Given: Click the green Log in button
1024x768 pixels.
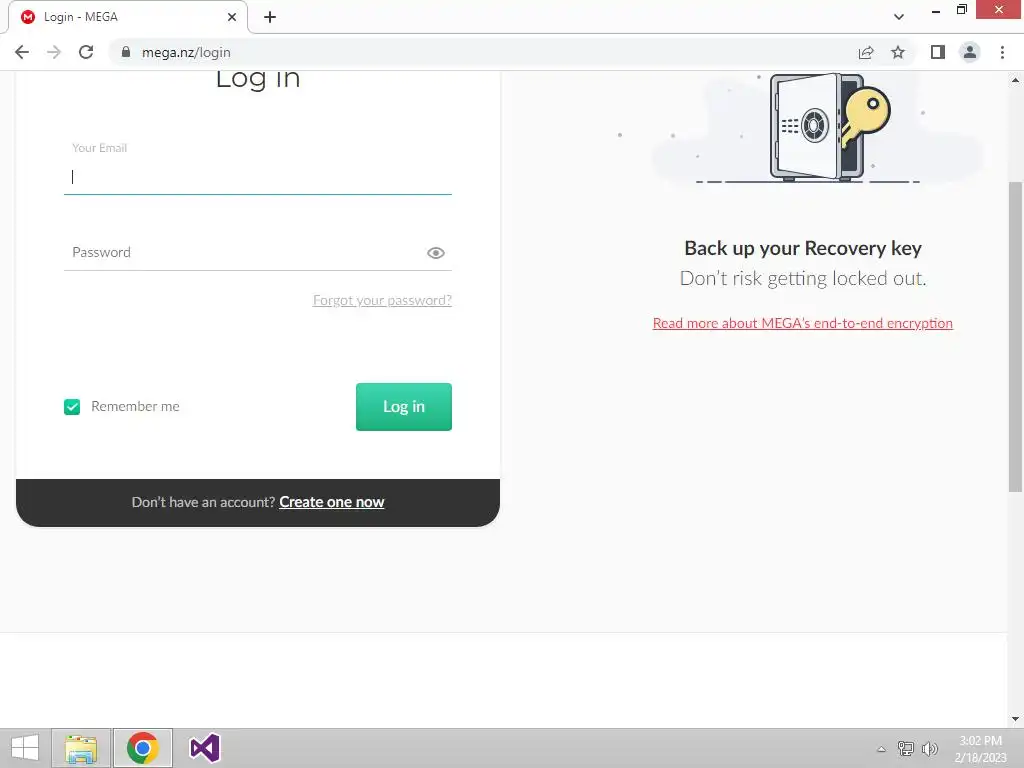Looking at the screenshot, I should (404, 407).
